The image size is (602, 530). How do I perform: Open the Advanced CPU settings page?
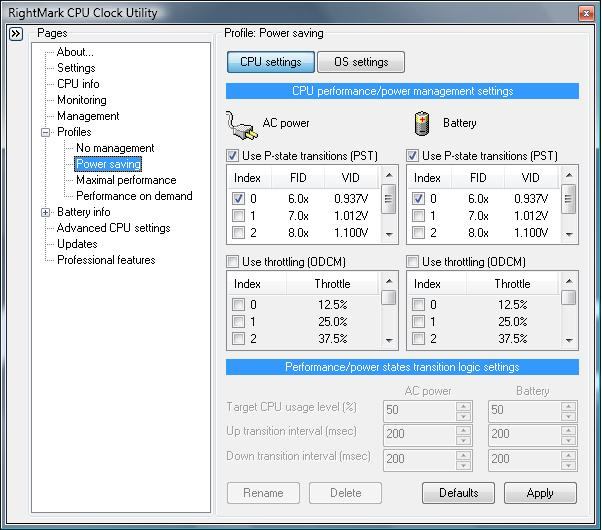point(114,228)
